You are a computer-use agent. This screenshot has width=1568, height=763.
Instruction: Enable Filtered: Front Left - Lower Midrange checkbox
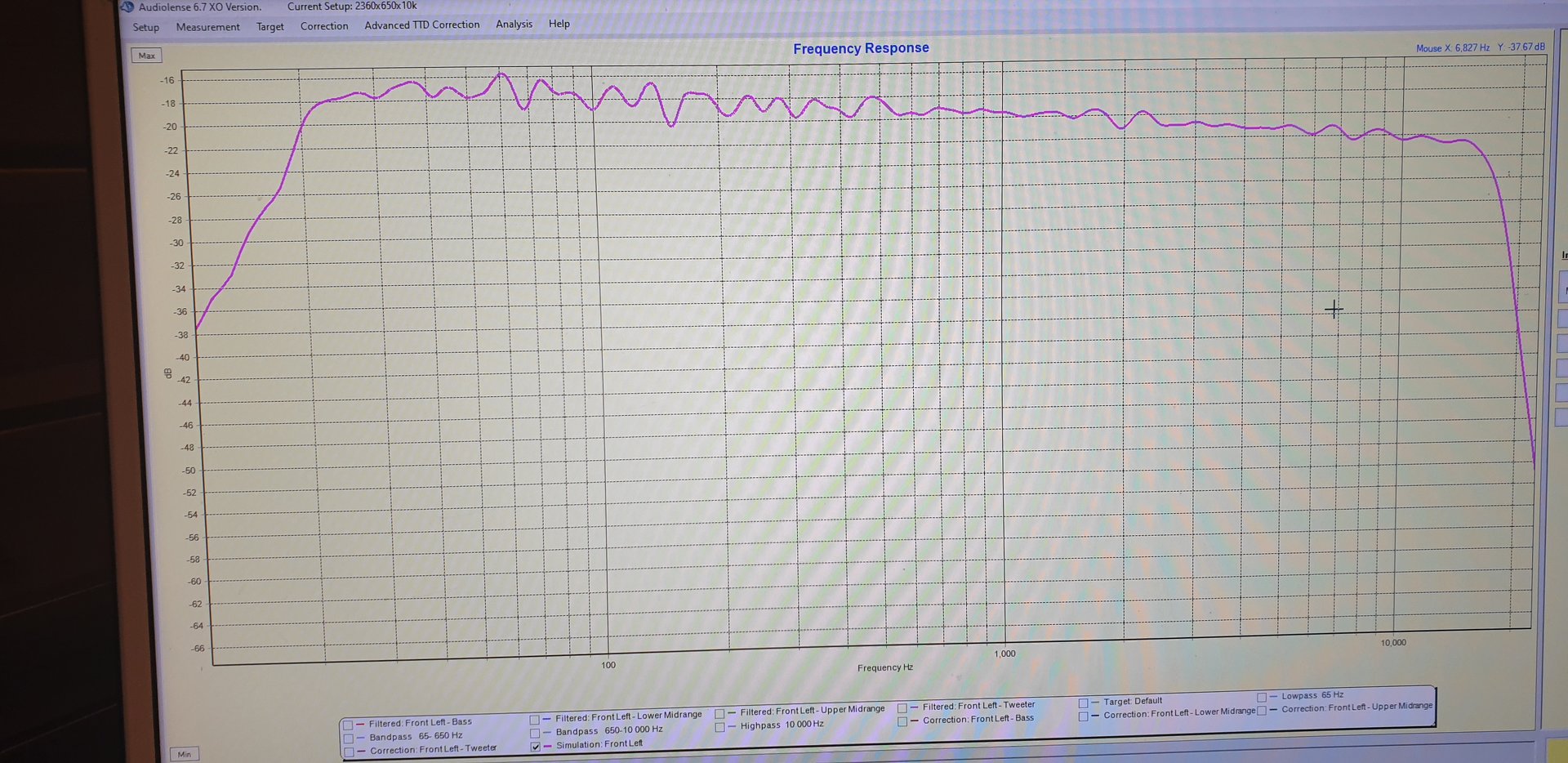pos(535,720)
